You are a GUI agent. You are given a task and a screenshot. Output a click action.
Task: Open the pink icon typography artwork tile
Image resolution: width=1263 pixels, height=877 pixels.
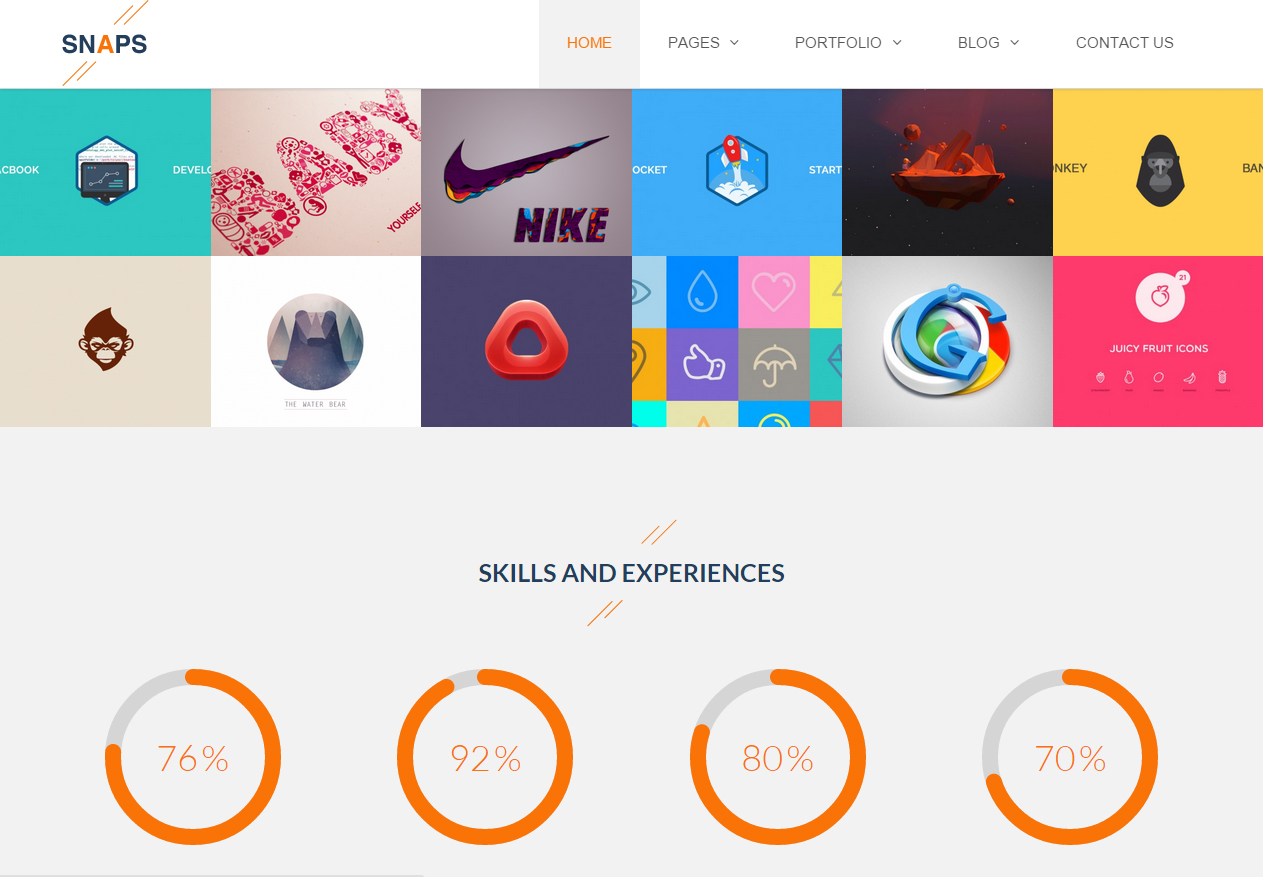(316, 172)
